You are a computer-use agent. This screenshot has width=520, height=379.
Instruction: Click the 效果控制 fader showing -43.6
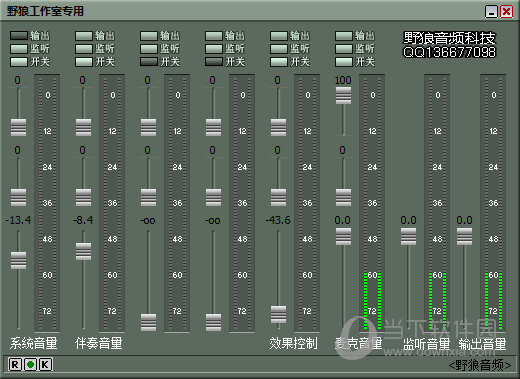(x=278, y=314)
